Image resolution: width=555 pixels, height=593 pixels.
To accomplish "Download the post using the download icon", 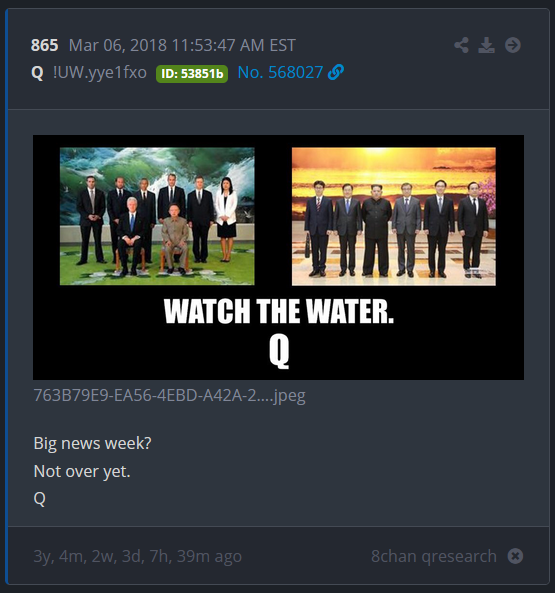I will pyautogui.click(x=487, y=45).
